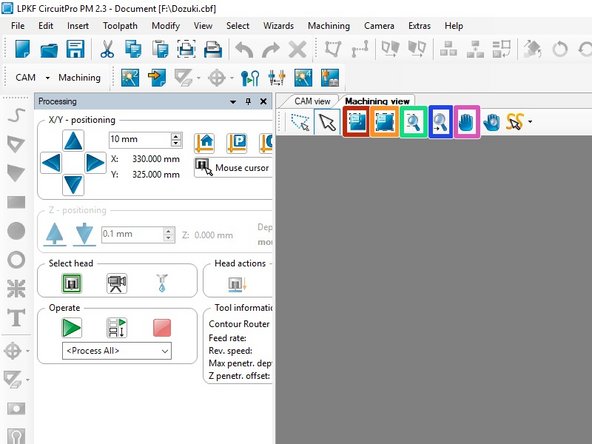
Task: Send head to home position
Action: (x=205, y=143)
